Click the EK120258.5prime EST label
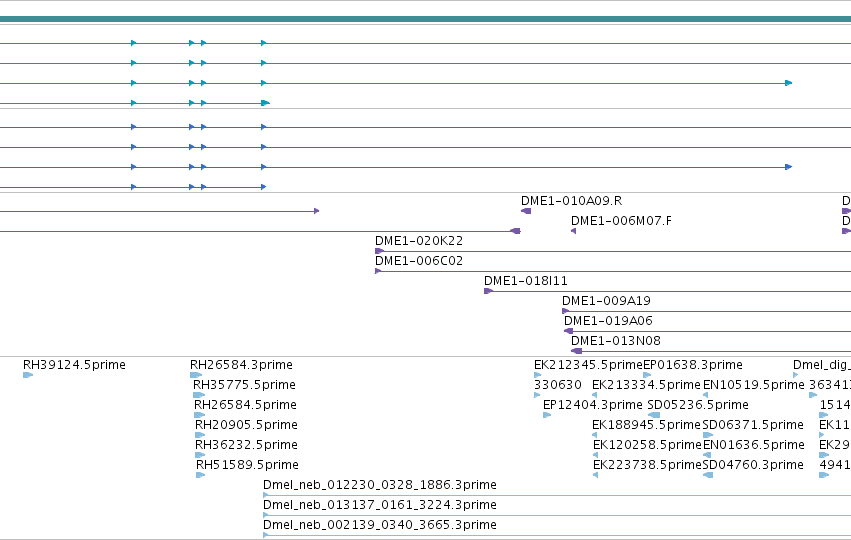 coord(647,446)
